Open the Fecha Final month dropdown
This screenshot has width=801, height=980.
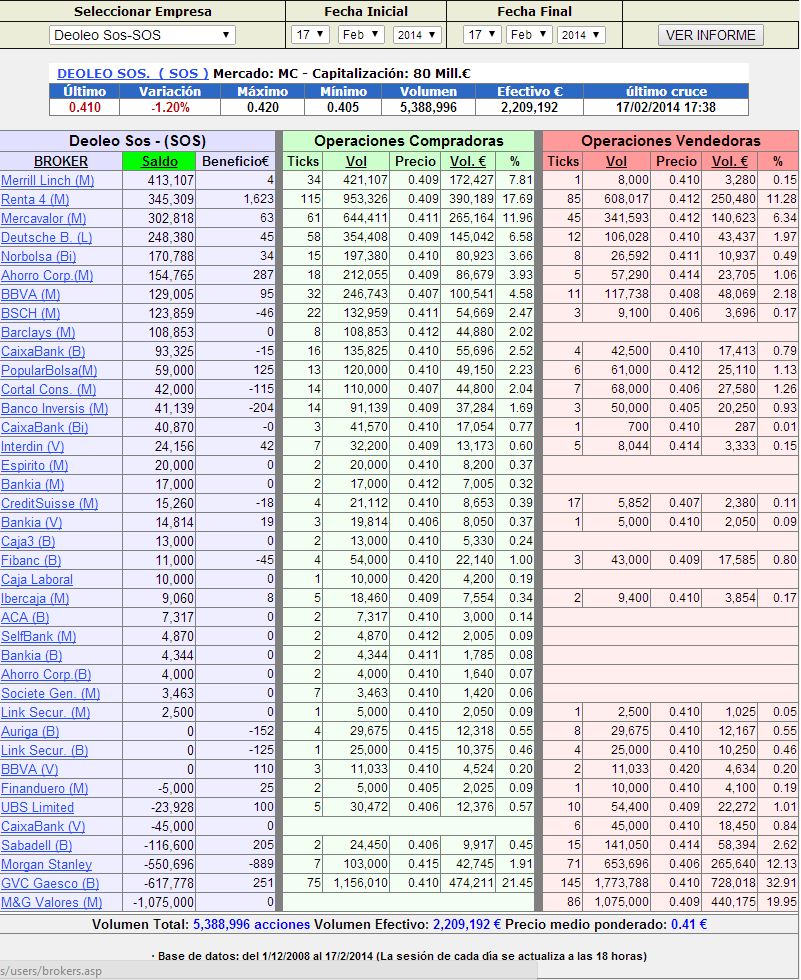tap(529, 35)
